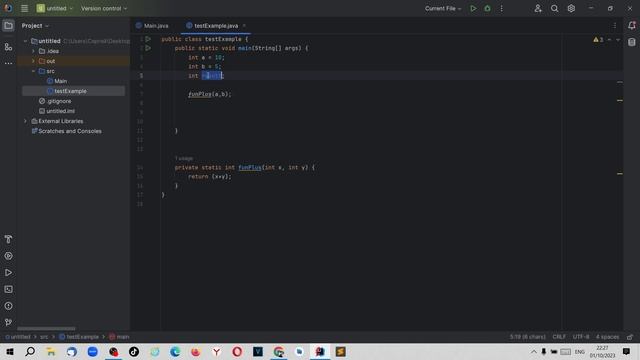This screenshot has width=640, height=360.
Task: Open Windows notification center
Action: coord(627,352)
